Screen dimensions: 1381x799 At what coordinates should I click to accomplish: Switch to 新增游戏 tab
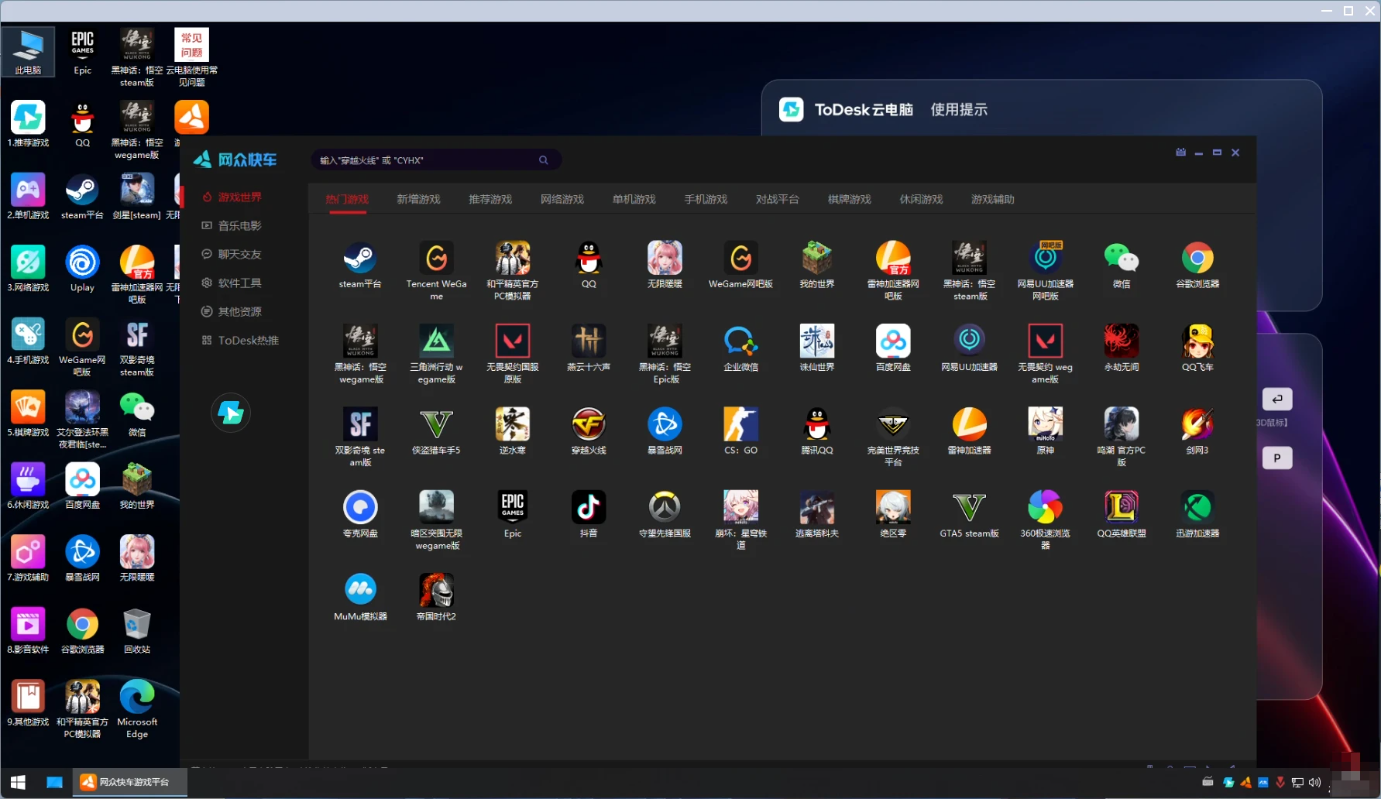pos(418,199)
